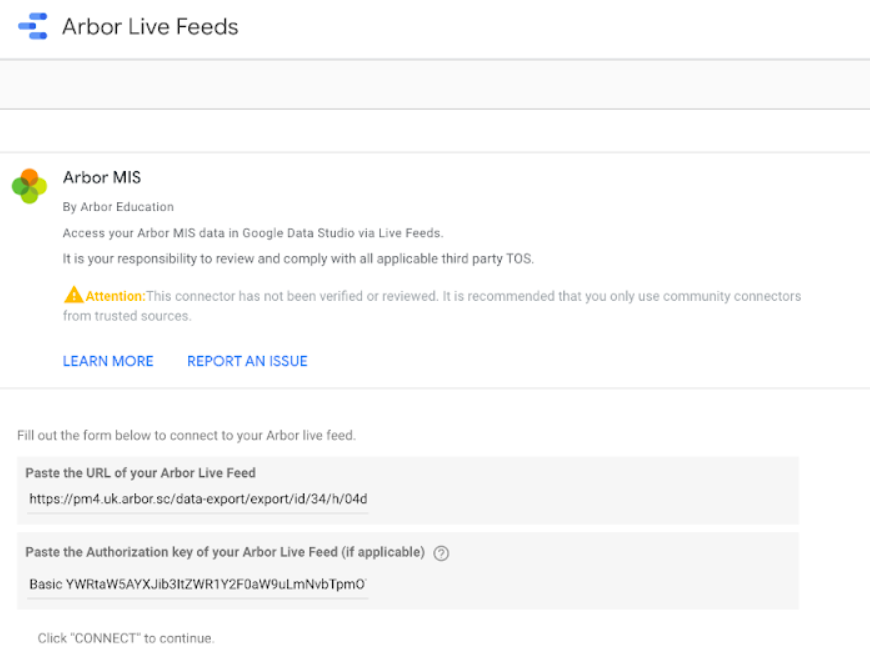Click the REPORT AN ISSUE link
This screenshot has height=665, width=870.
click(x=247, y=361)
